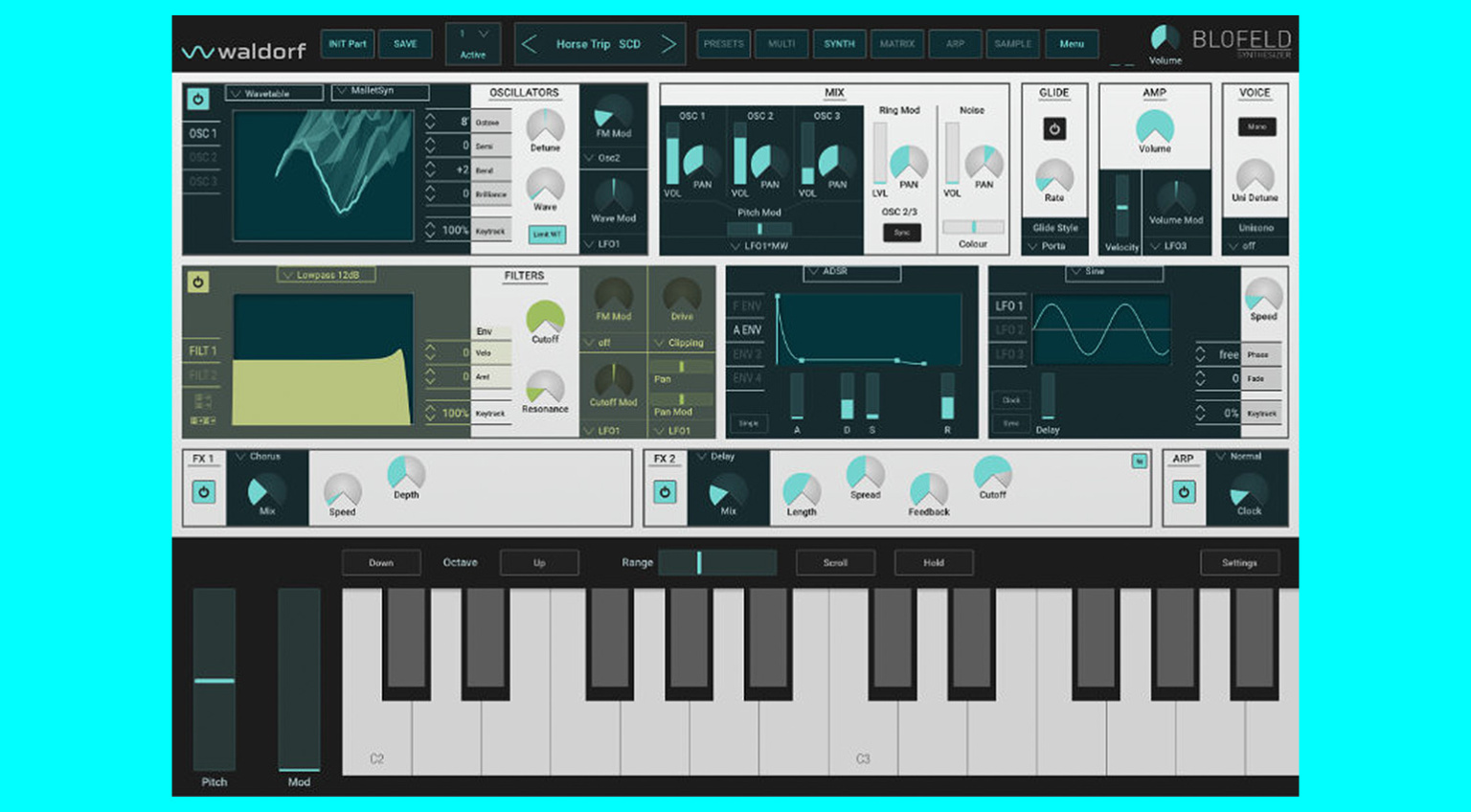Screen dimensions: 1471x812
Task: Open keyboard Settings button
Action: (x=1239, y=563)
